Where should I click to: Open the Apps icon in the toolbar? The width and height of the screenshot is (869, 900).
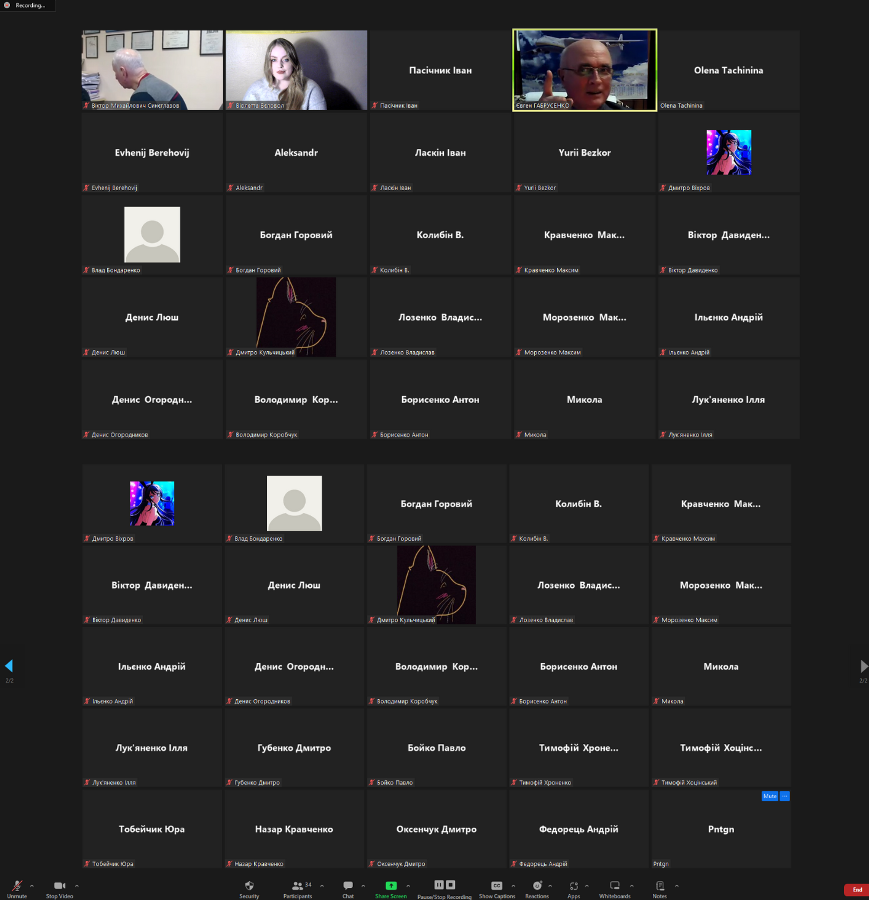[x=573, y=886]
